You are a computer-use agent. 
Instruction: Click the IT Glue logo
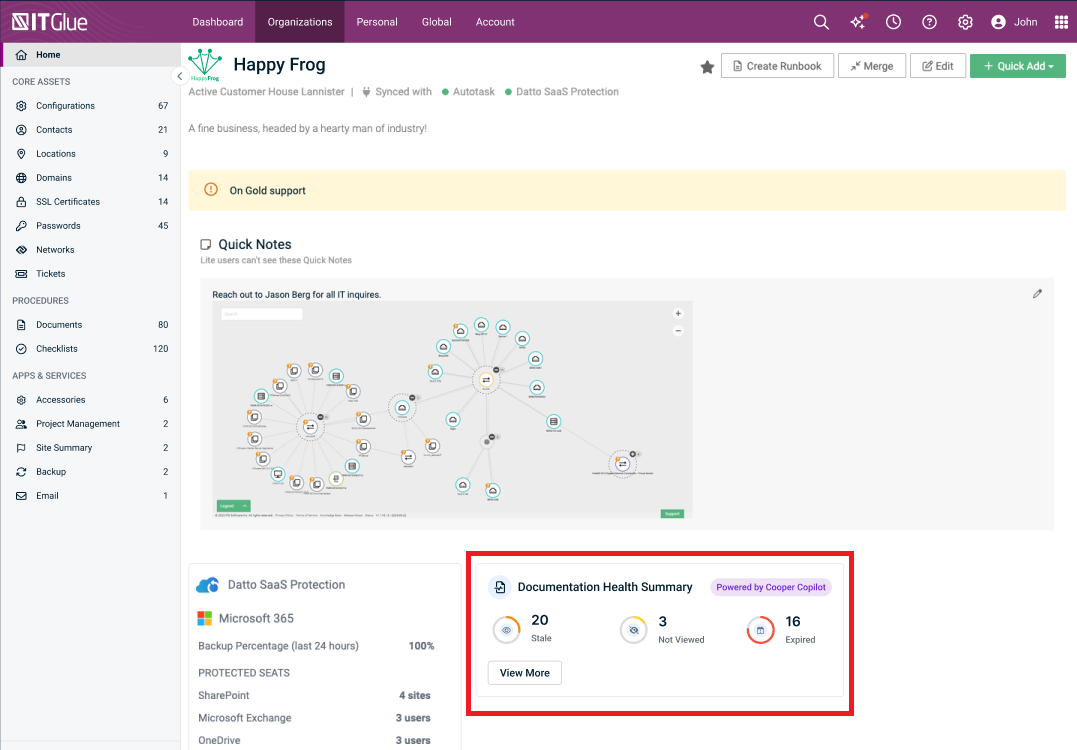coord(50,22)
